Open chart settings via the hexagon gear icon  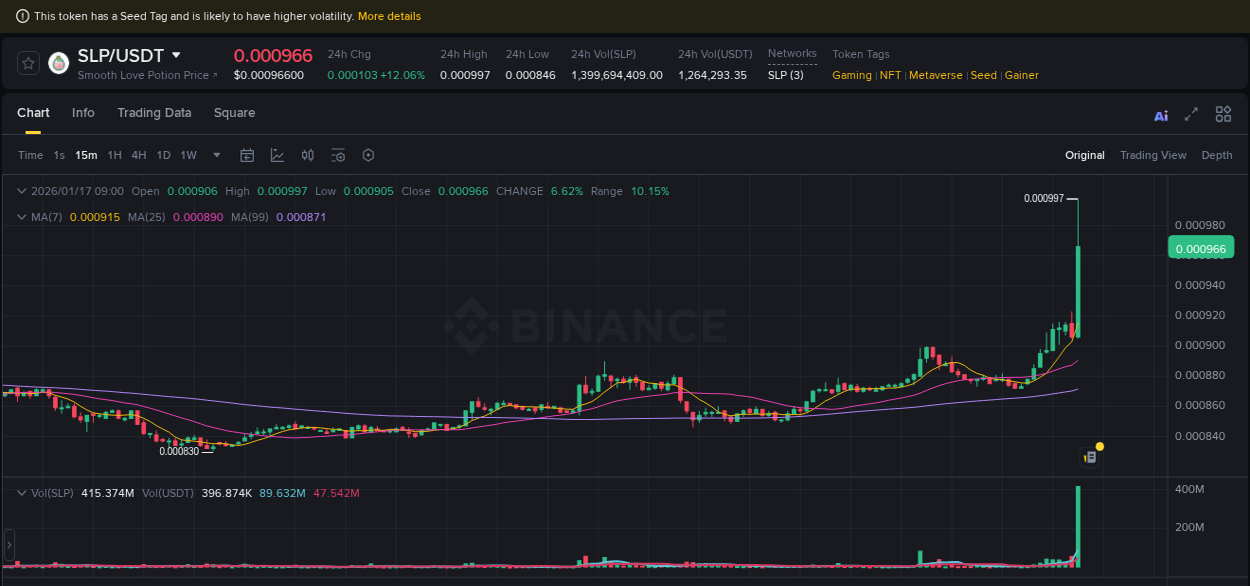tap(368, 155)
